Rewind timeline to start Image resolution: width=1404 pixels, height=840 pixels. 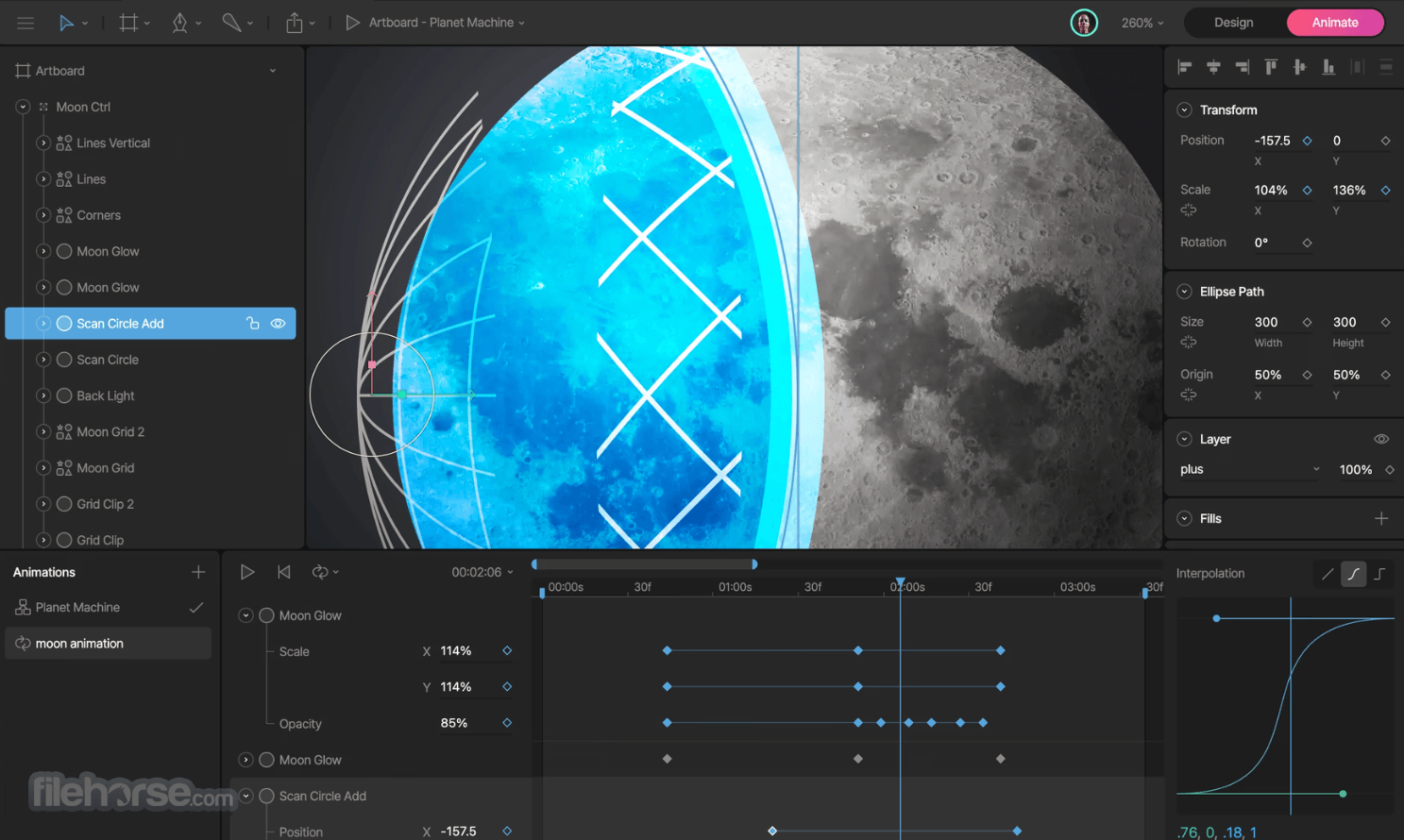pos(284,572)
